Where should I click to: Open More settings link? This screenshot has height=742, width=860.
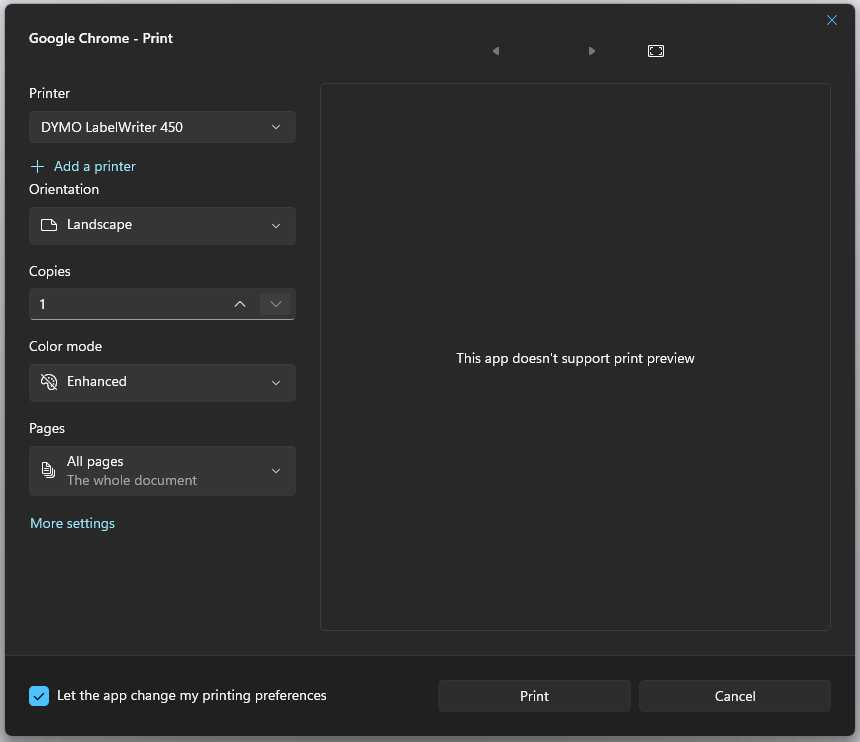(x=72, y=523)
